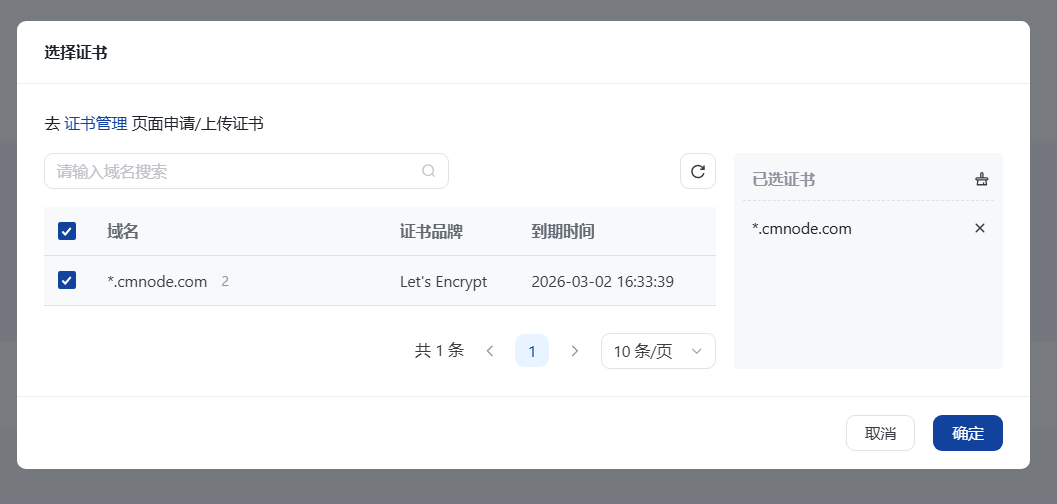Focus the 请输入域名搜索 input field

[235, 171]
